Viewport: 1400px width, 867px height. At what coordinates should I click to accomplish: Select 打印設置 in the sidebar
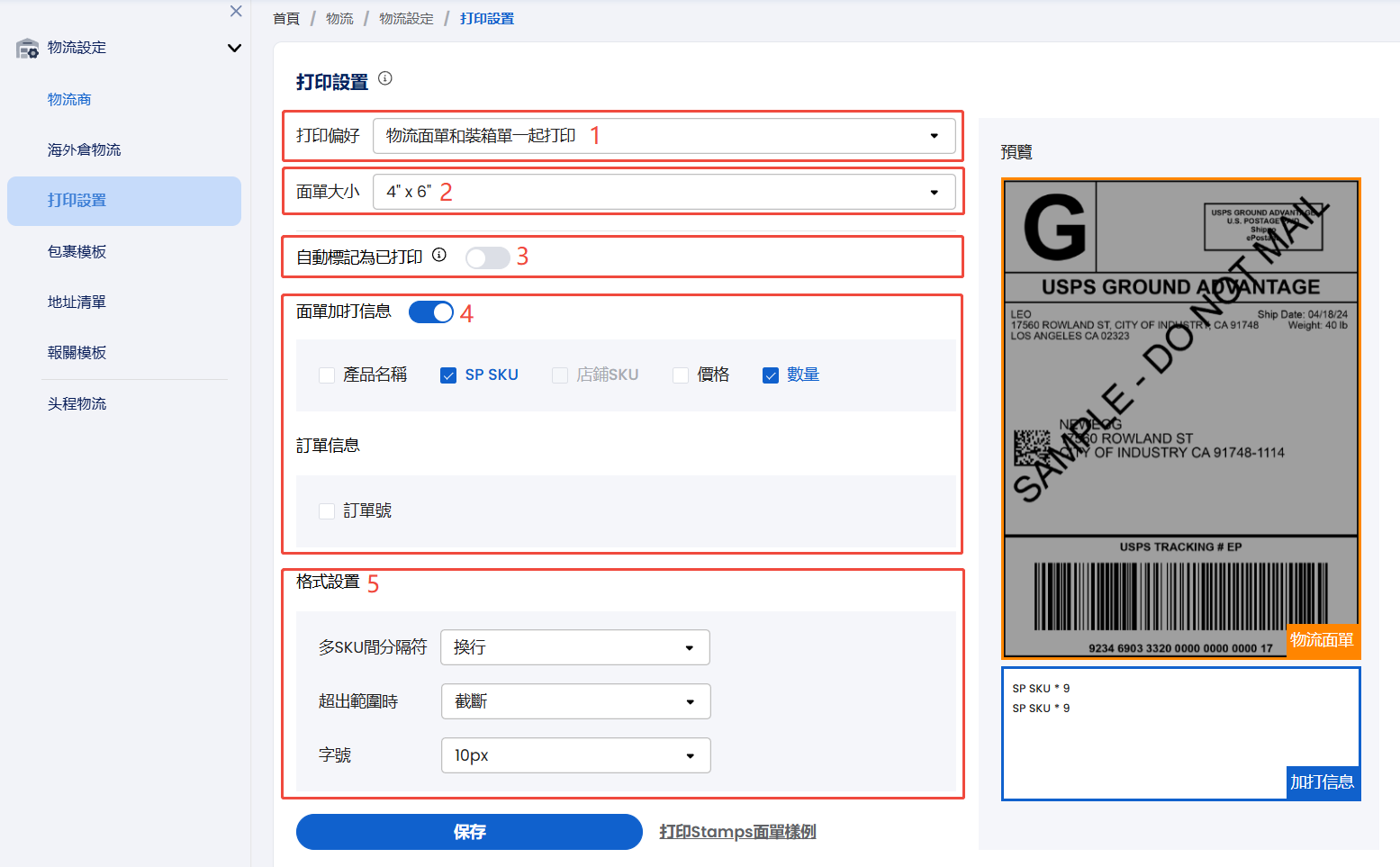click(124, 201)
